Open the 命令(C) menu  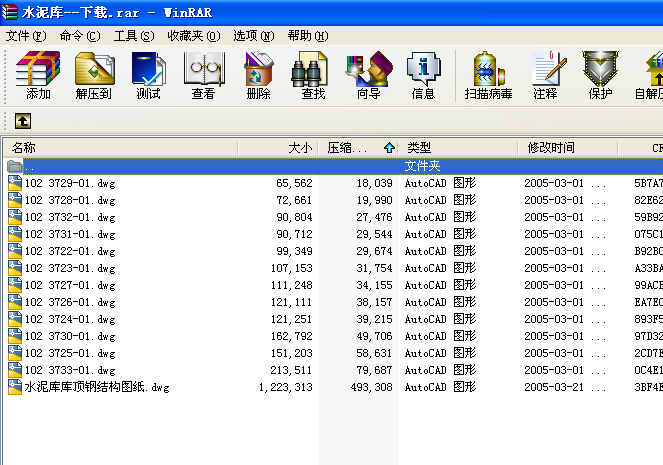coord(80,36)
